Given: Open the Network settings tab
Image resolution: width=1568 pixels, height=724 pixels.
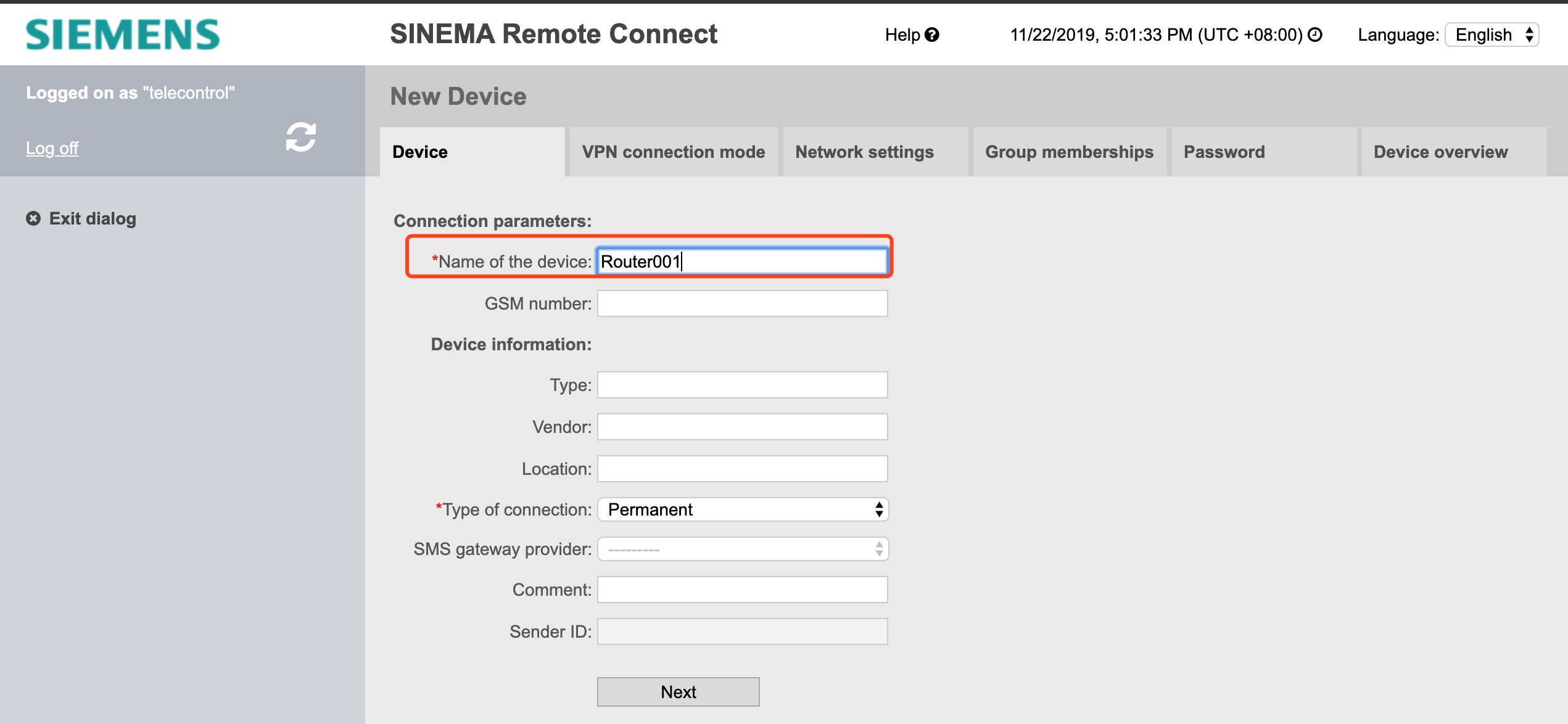Looking at the screenshot, I should point(864,152).
